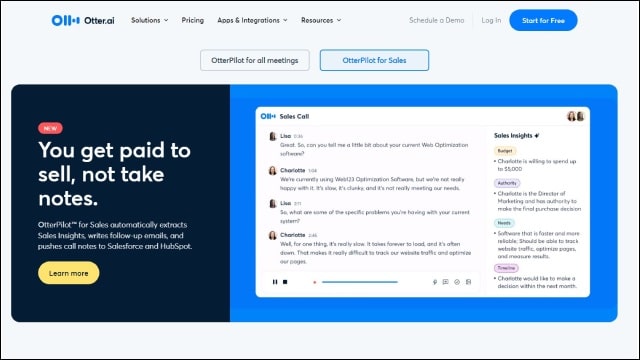Viewport: 640px width, 360px height.
Task: Click the 'Sales Call' title text
Action: click(x=294, y=116)
